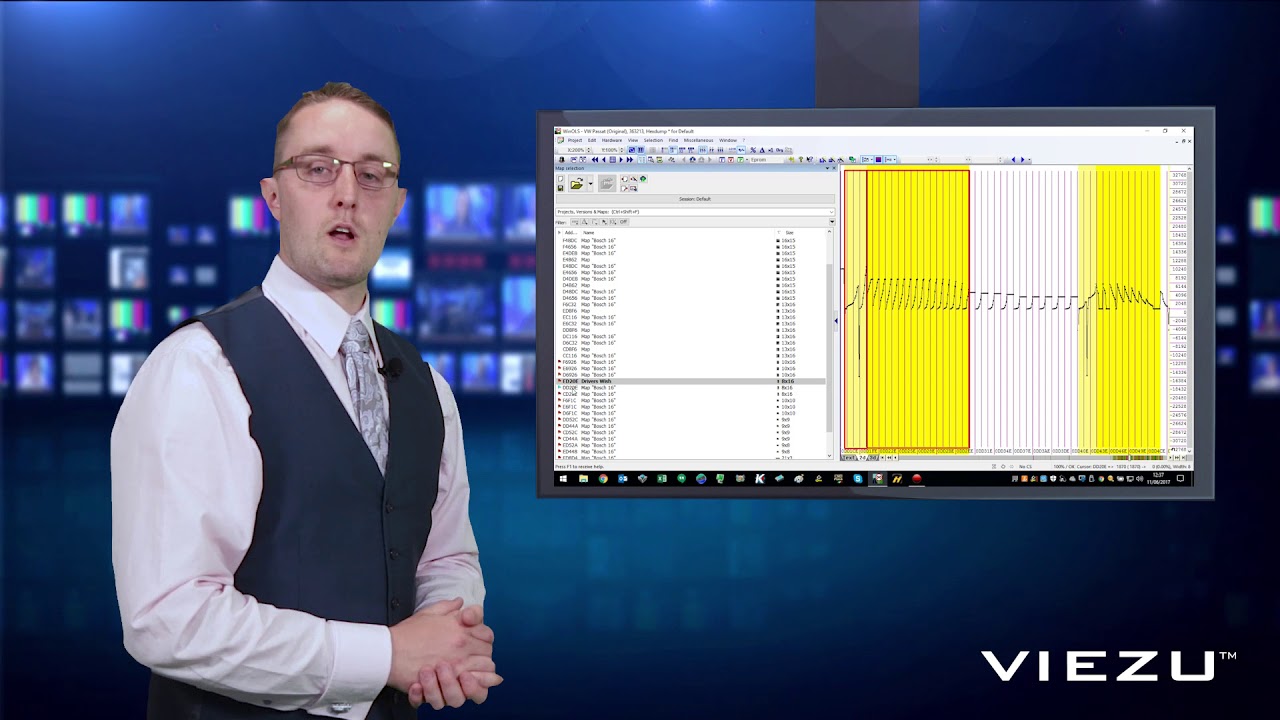Image resolution: width=1280 pixels, height=720 pixels.
Task: Open the Selection menu
Action: (653, 140)
